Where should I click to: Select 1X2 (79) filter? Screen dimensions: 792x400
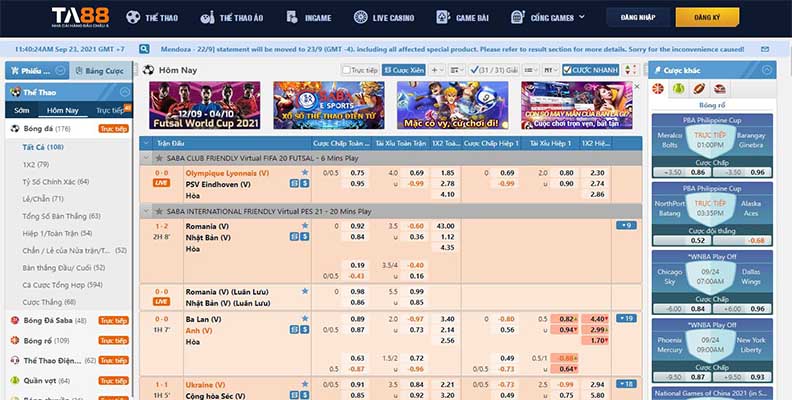coord(35,164)
